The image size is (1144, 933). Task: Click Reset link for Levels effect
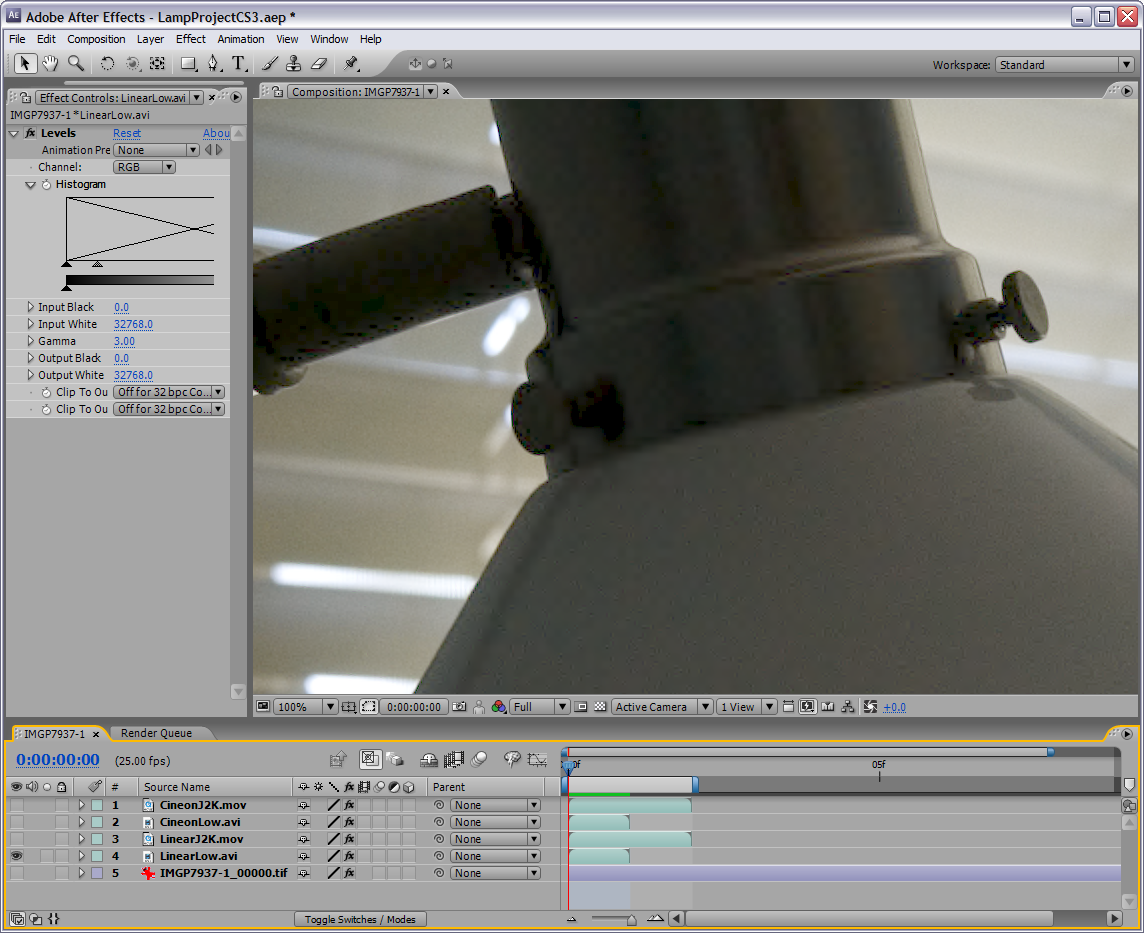[127, 133]
